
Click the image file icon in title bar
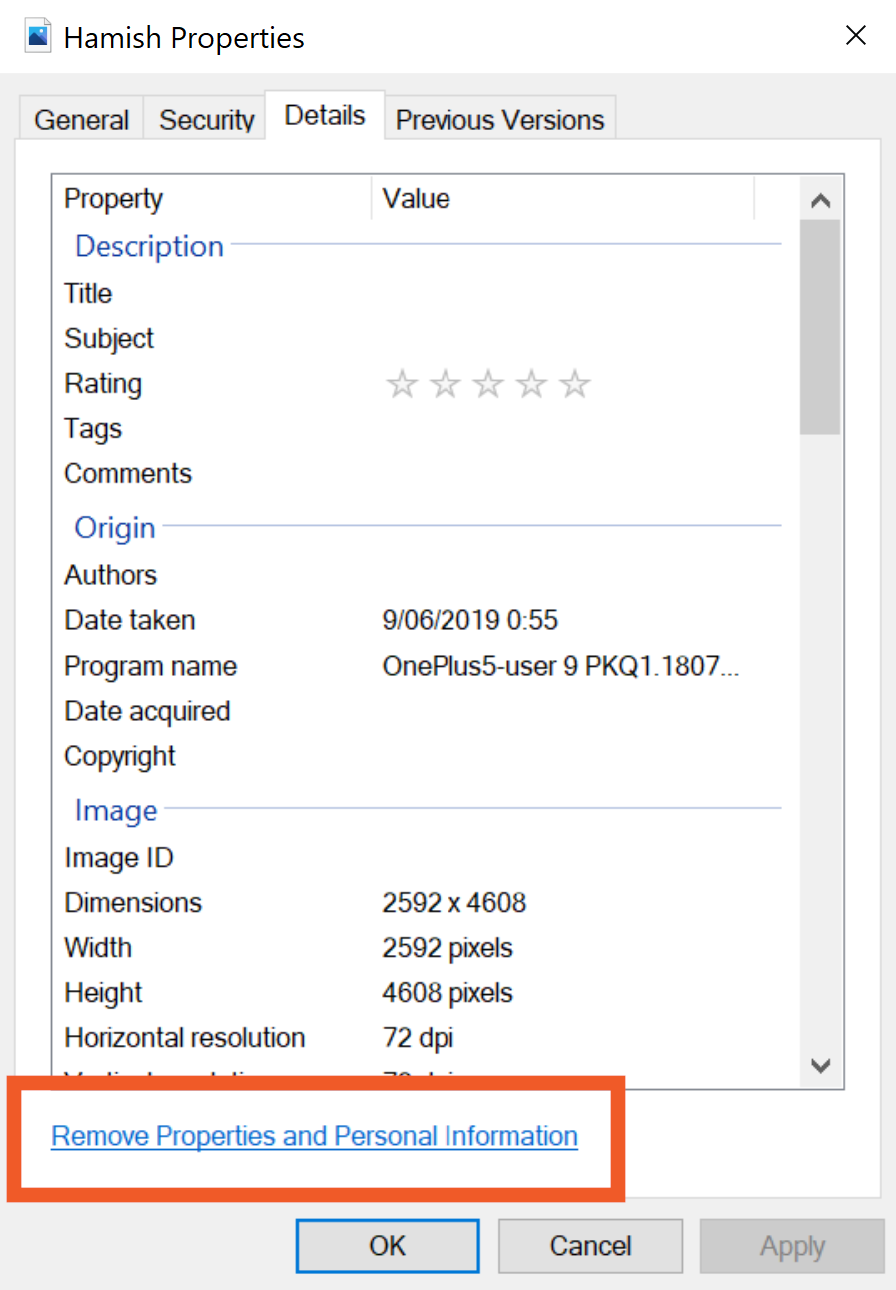point(38,37)
